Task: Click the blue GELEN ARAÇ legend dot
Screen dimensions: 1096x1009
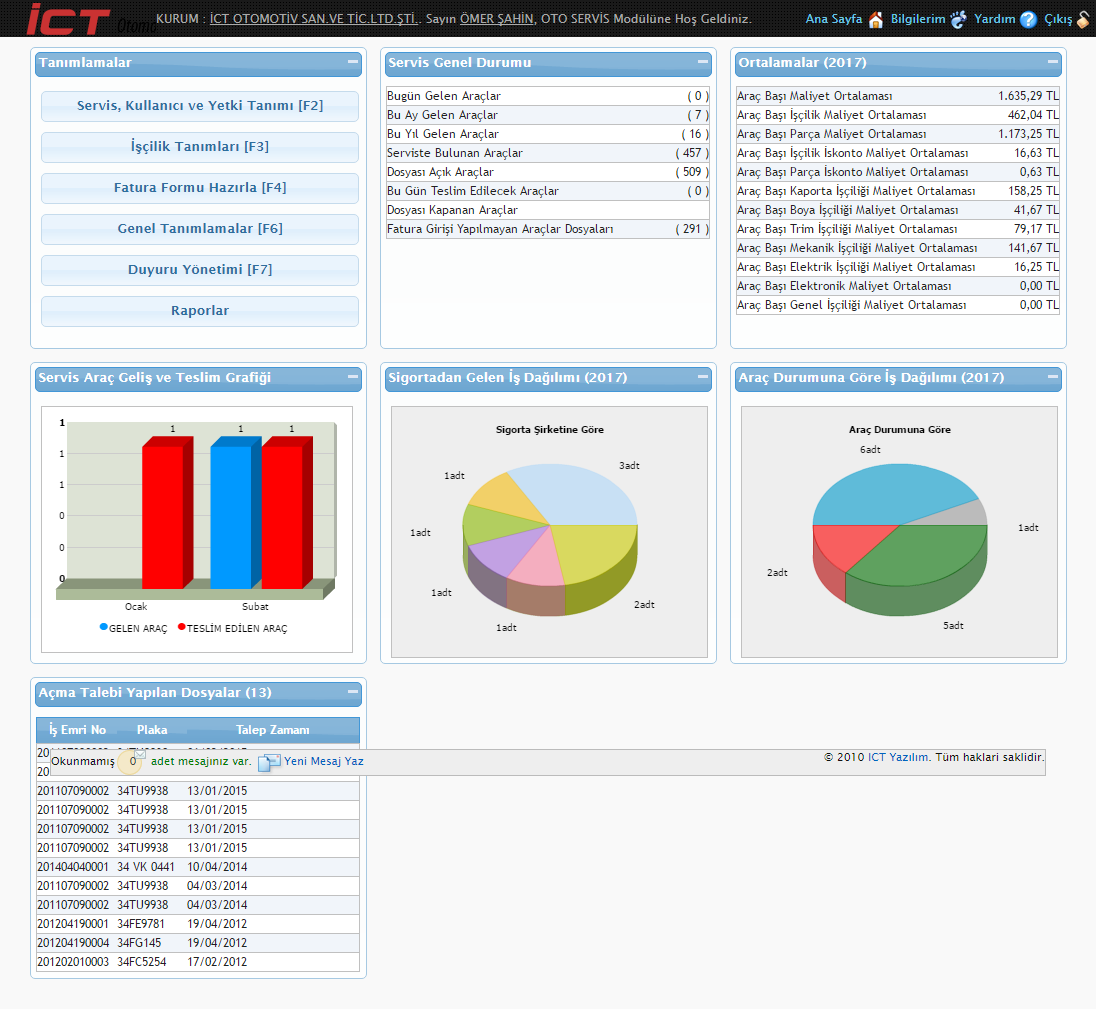Action: pos(103,627)
